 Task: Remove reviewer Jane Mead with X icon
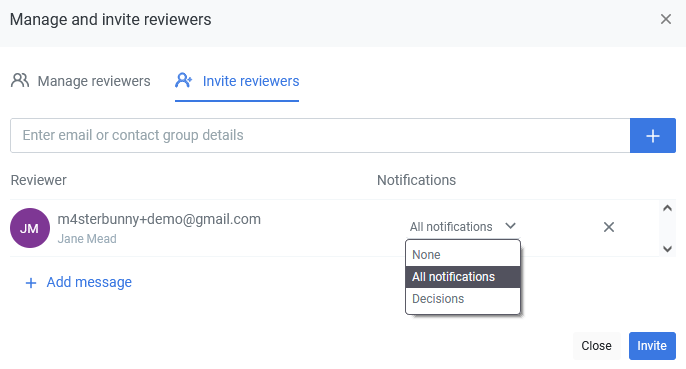609,227
